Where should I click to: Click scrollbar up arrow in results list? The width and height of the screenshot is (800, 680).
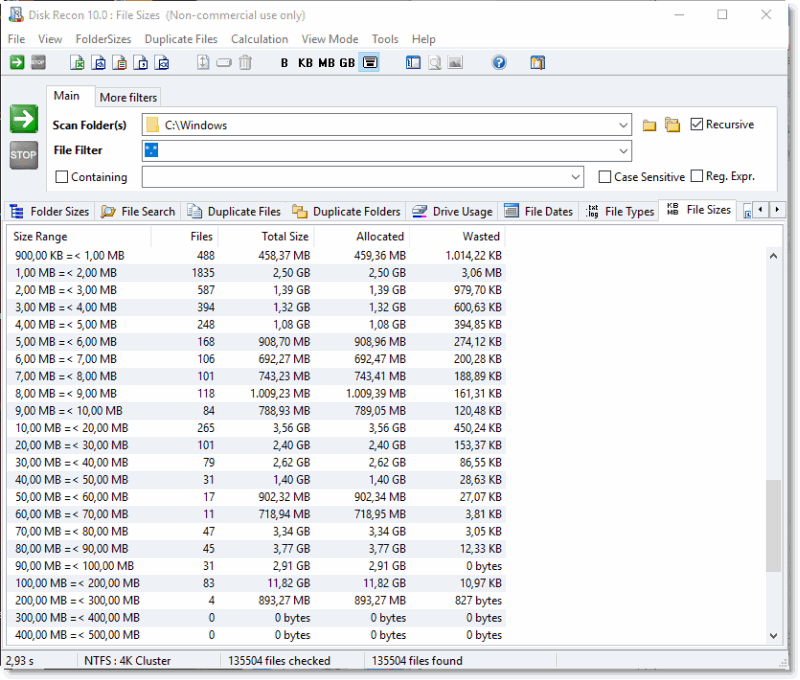pos(773,256)
